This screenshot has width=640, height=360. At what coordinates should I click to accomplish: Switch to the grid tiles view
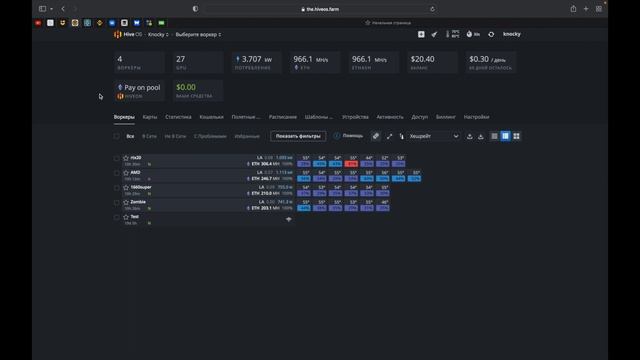(516, 136)
